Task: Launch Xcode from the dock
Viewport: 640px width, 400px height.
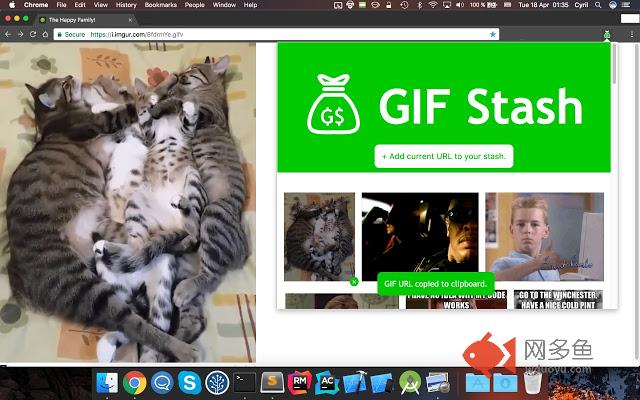Action: click(x=355, y=383)
